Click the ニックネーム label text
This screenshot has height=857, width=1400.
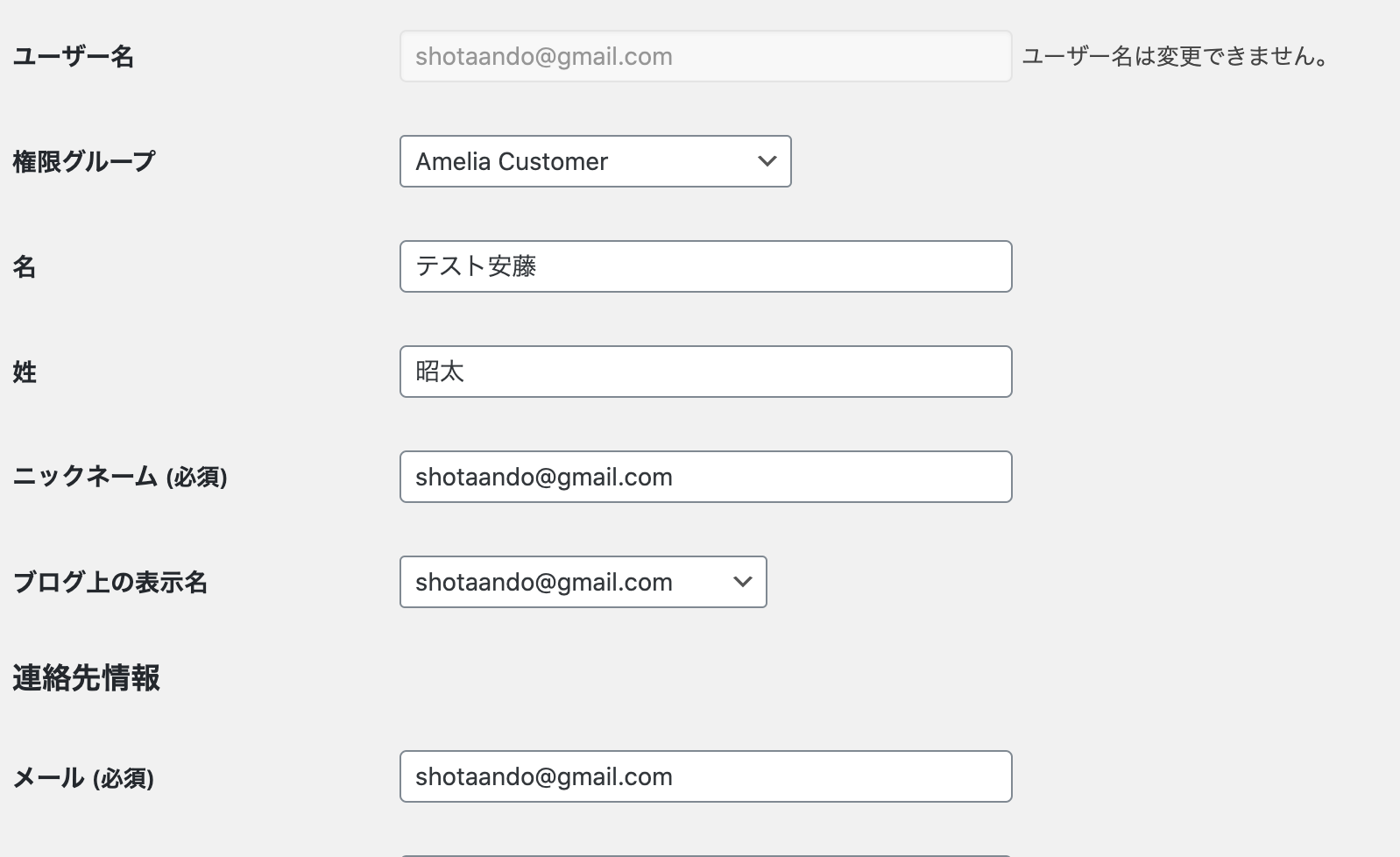[x=85, y=477]
